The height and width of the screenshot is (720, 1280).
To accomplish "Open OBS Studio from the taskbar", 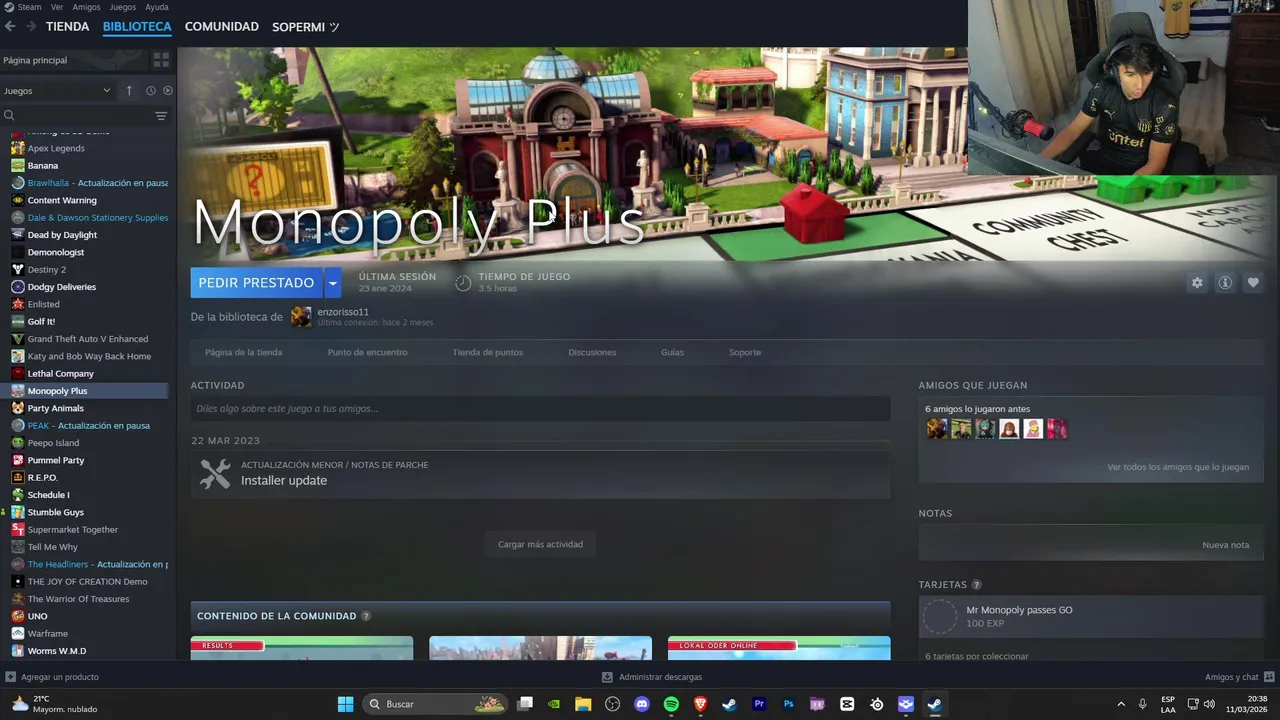I will pyautogui.click(x=613, y=704).
